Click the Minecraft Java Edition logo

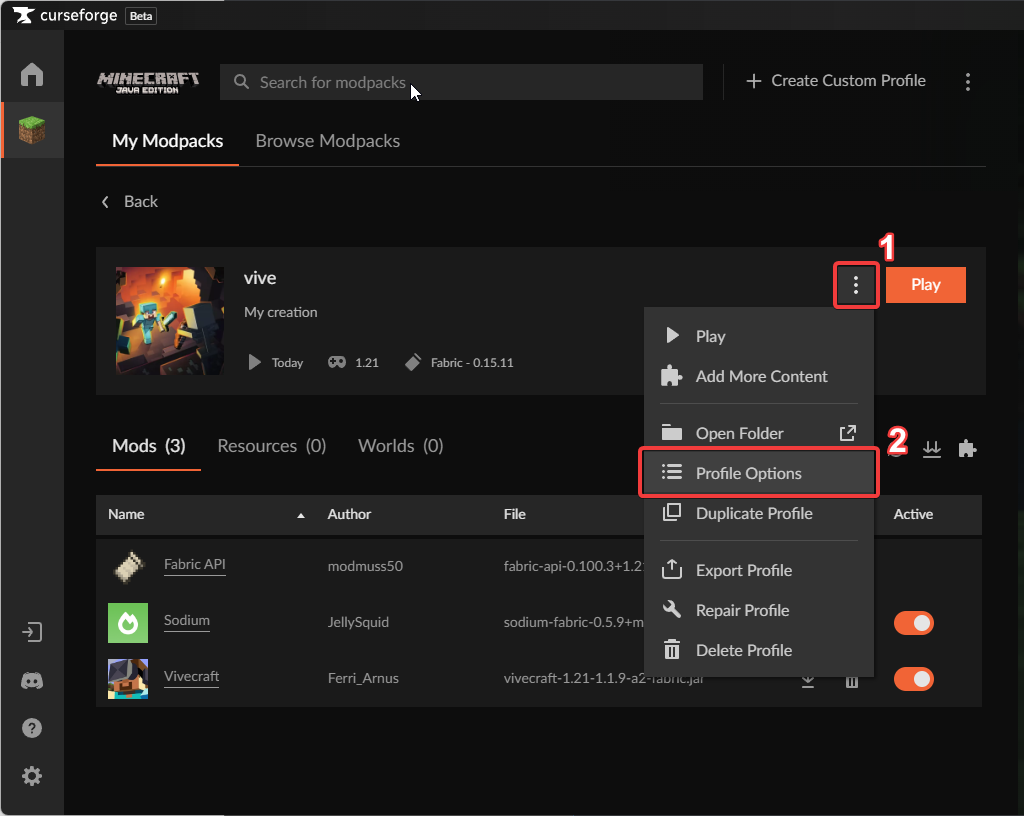148,82
